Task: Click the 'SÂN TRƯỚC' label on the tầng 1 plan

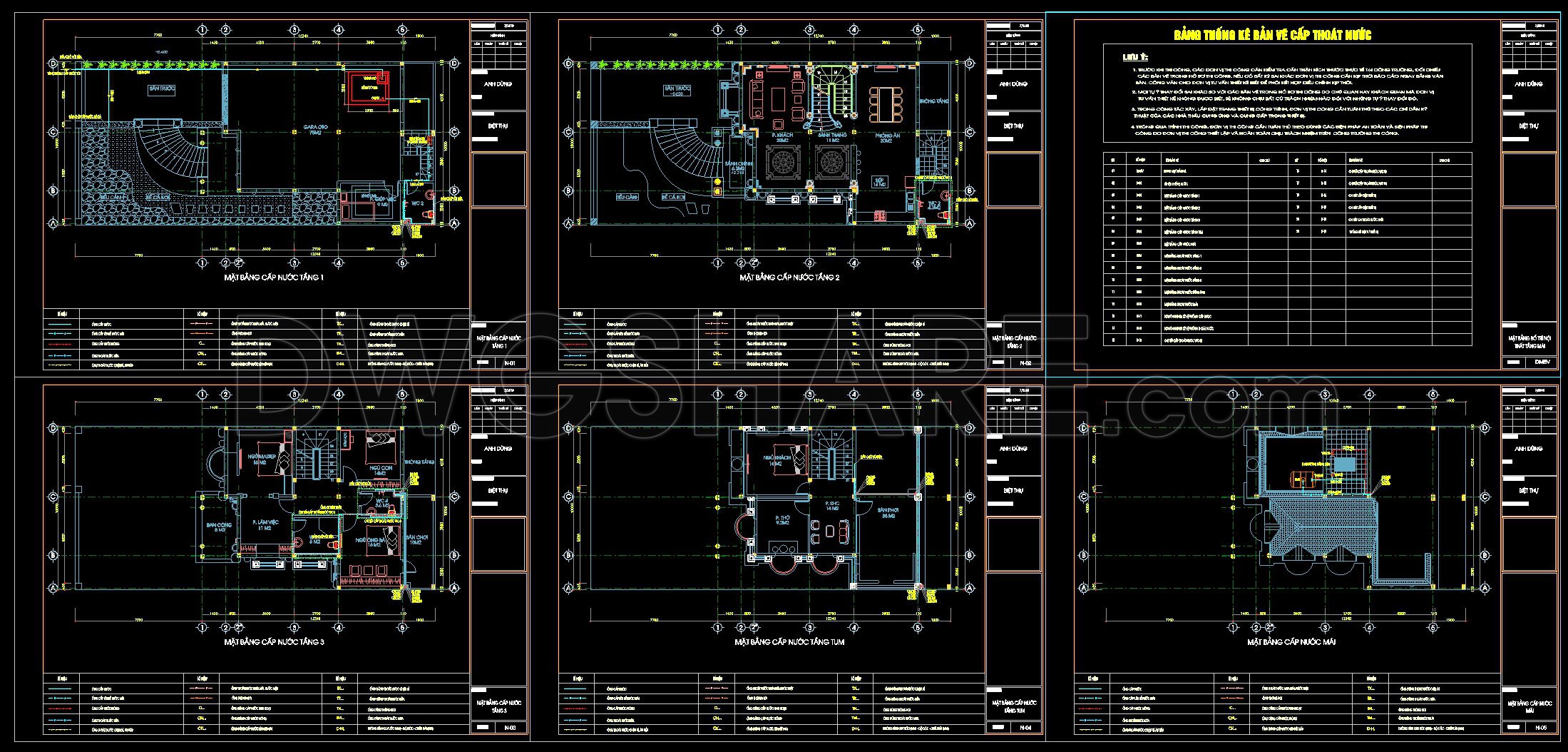Action: [162, 88]
